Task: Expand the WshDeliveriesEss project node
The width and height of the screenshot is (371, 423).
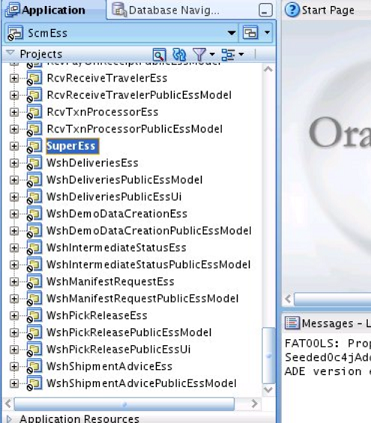Action: (x=14, y=163)
